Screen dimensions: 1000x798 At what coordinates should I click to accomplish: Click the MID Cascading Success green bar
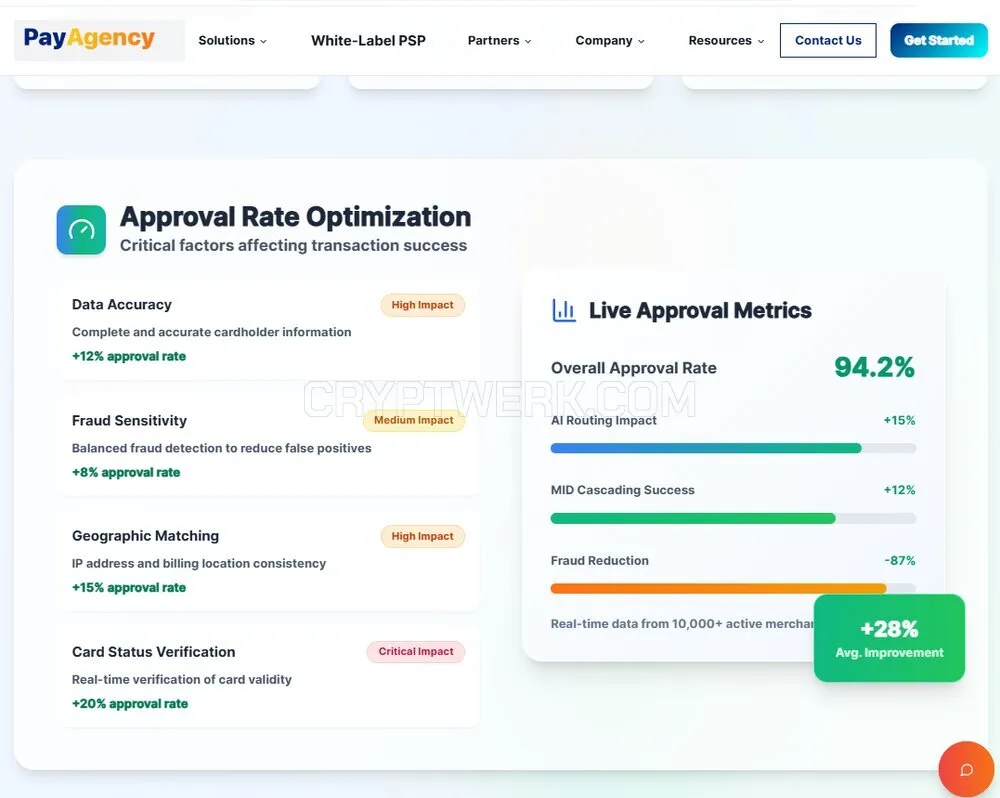click(x=693, y=519)
